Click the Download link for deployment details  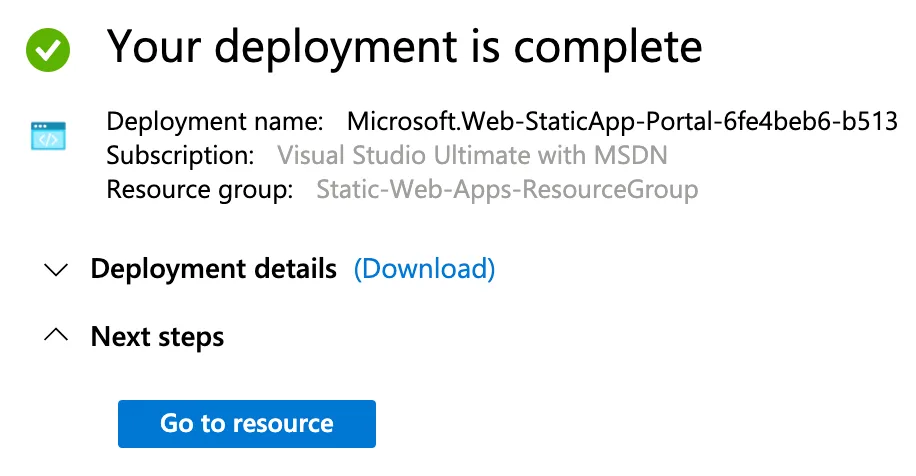(x=424, y=269)
